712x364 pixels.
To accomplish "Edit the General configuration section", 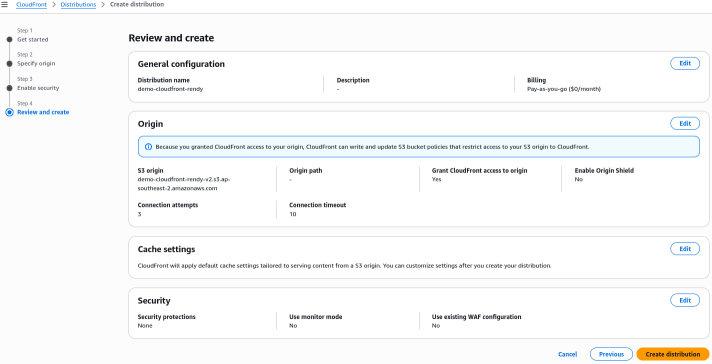I will [685, 64].
